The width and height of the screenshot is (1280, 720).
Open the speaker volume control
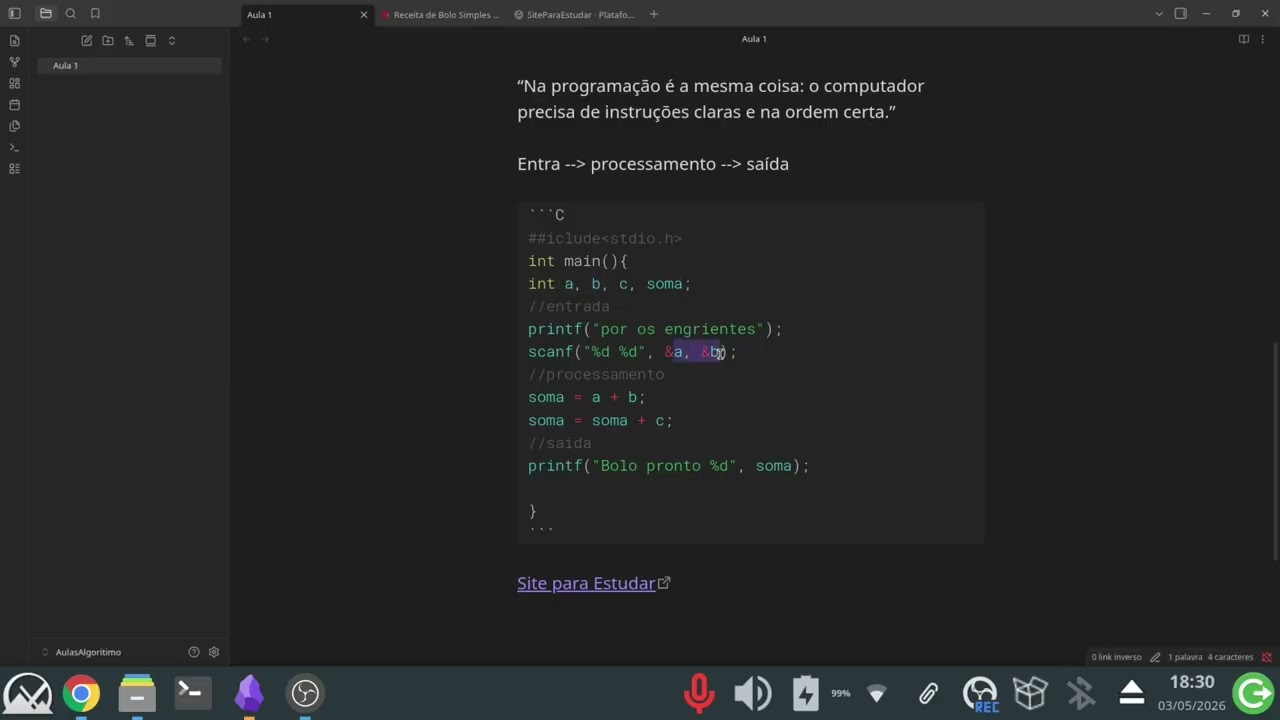click(752, 693)
